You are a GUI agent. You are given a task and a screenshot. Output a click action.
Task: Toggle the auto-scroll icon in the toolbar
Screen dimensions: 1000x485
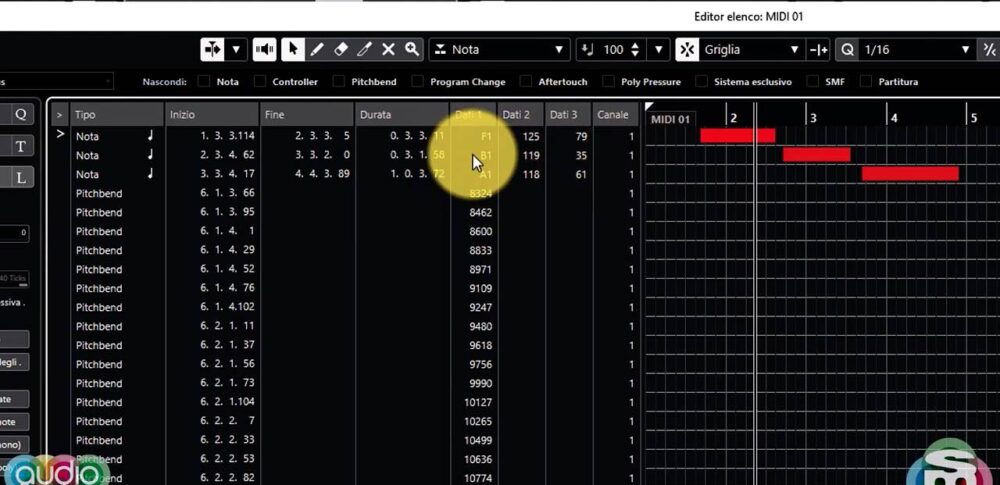[212, 50]
